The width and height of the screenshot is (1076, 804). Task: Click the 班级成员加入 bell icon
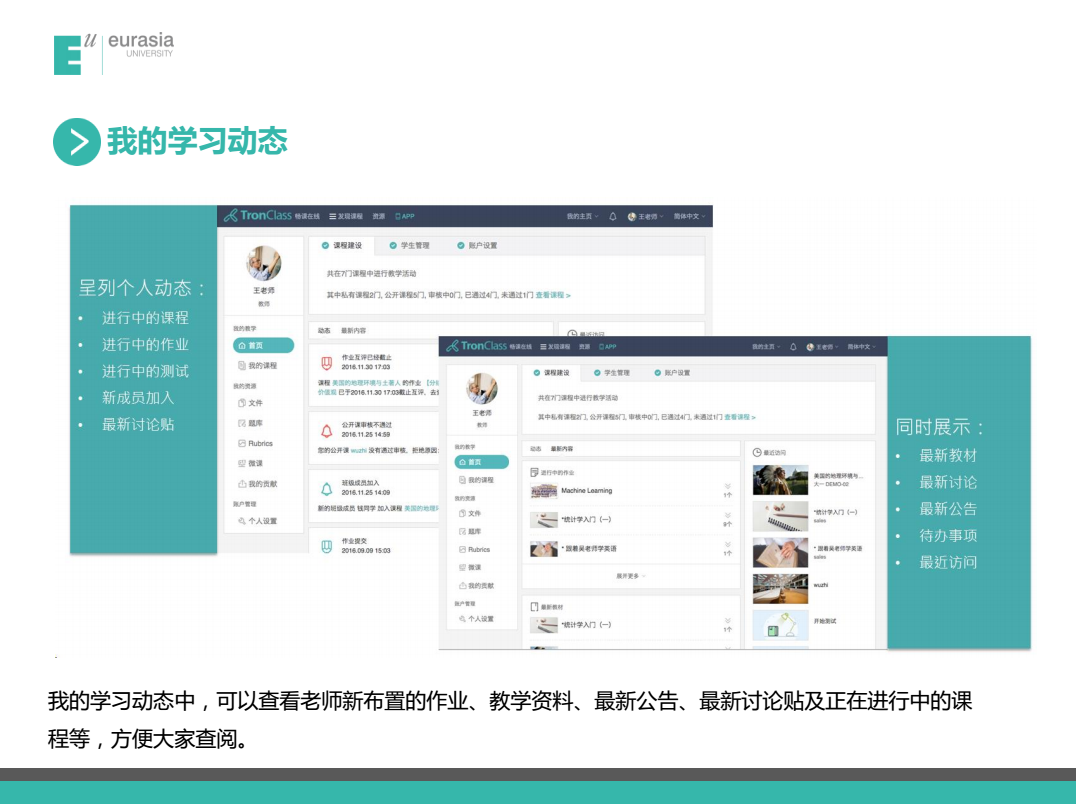pyautogui.click(x=327, y=489)
